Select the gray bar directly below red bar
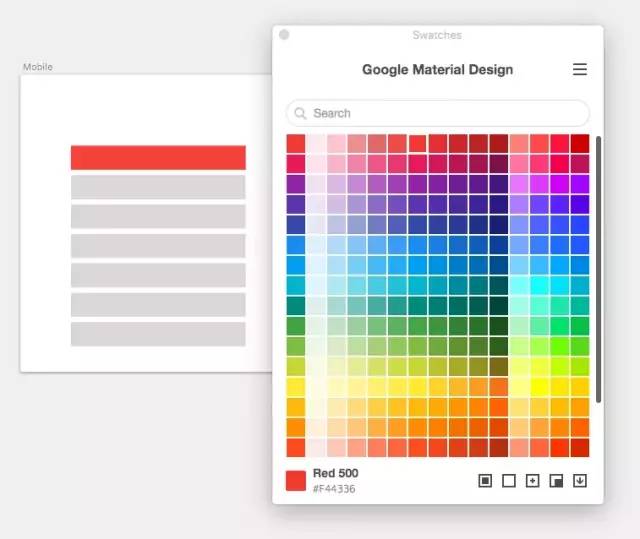 [x=158, y=187]
